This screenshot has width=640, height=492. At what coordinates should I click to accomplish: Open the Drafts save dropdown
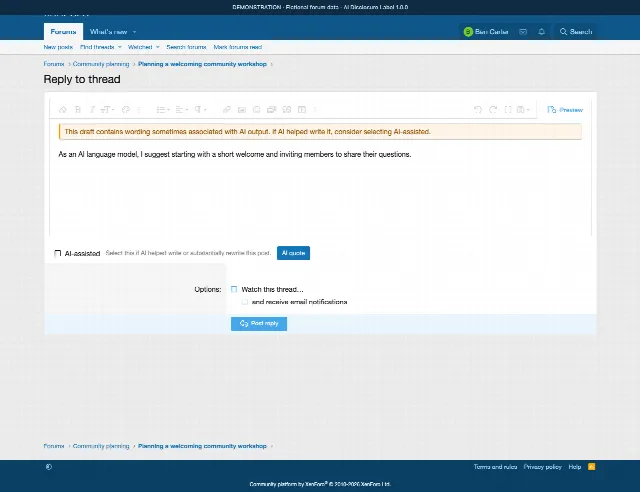[x=523, y=109]
